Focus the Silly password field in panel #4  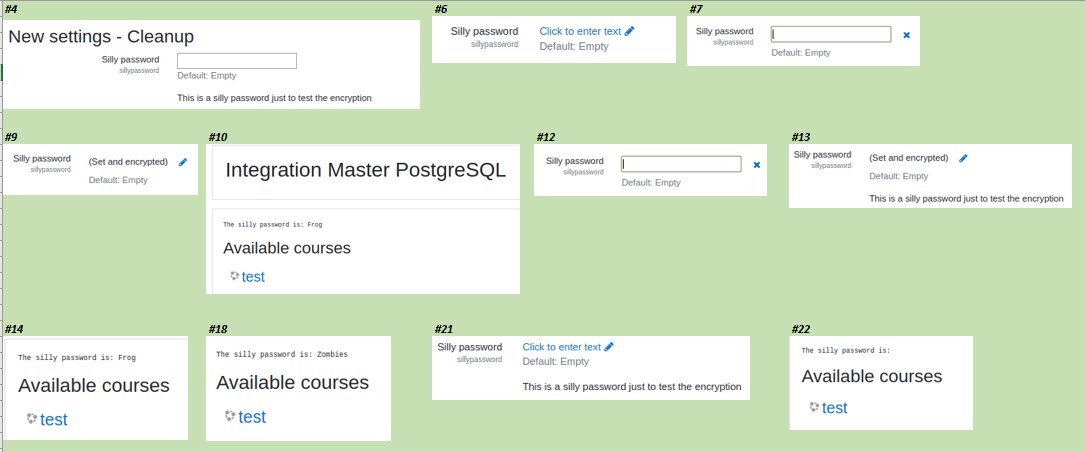(x=237, y=61)
